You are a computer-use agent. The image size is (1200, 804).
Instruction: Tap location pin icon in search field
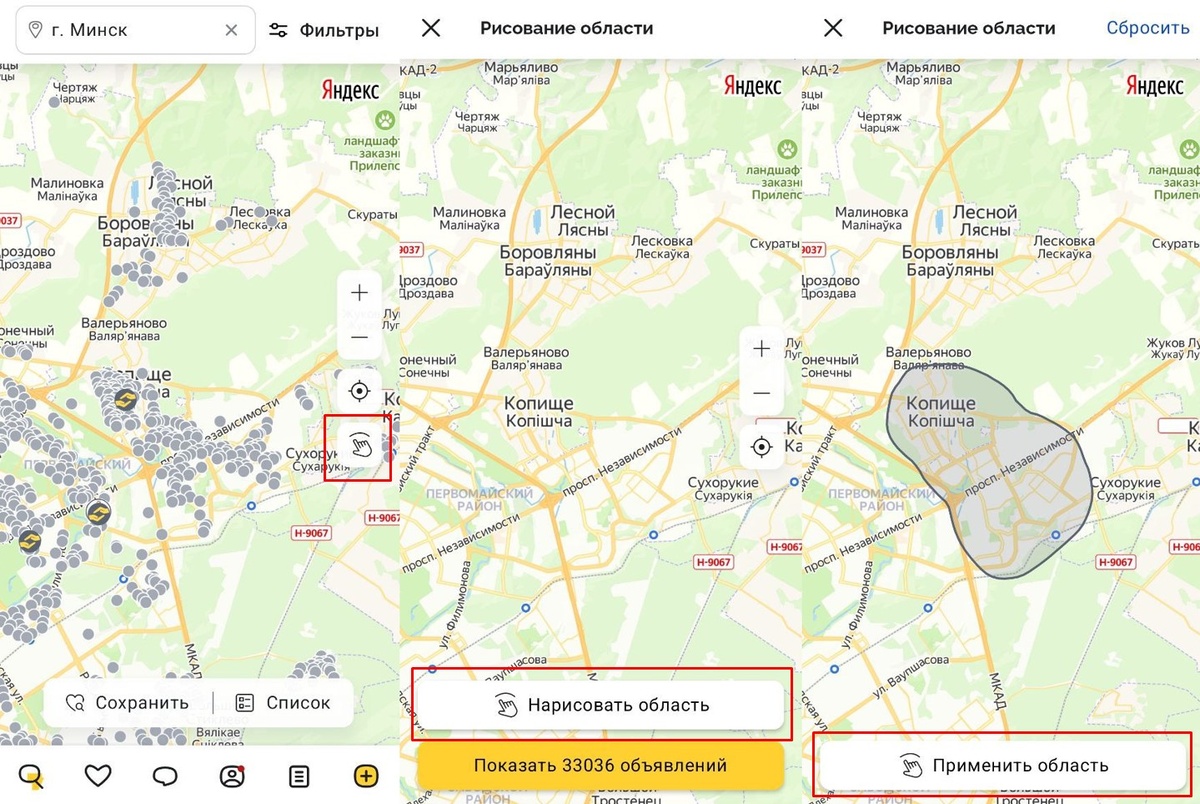pos(36,30)
